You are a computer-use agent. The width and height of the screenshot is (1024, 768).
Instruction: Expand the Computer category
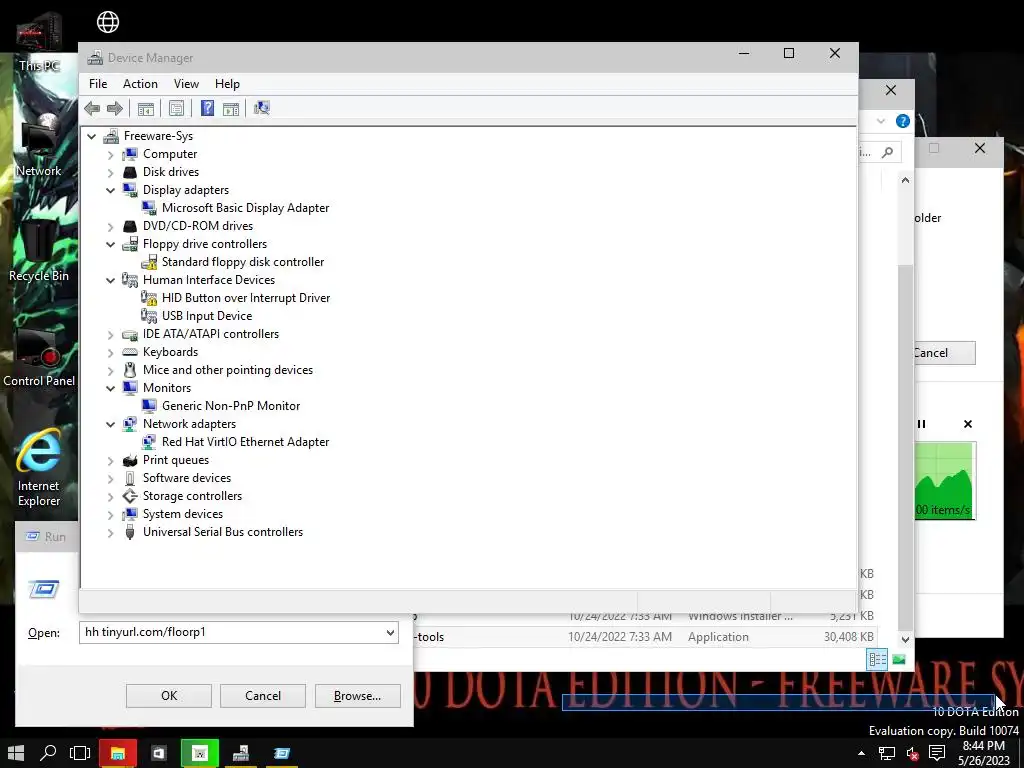pyautogui.click(x=110, y=155)
